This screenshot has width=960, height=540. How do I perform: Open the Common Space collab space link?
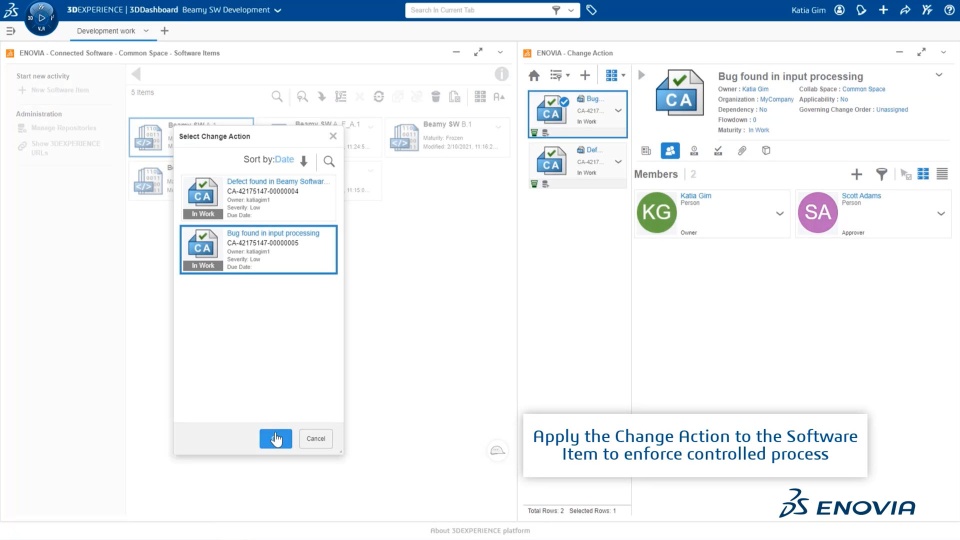tap(863, 89)
